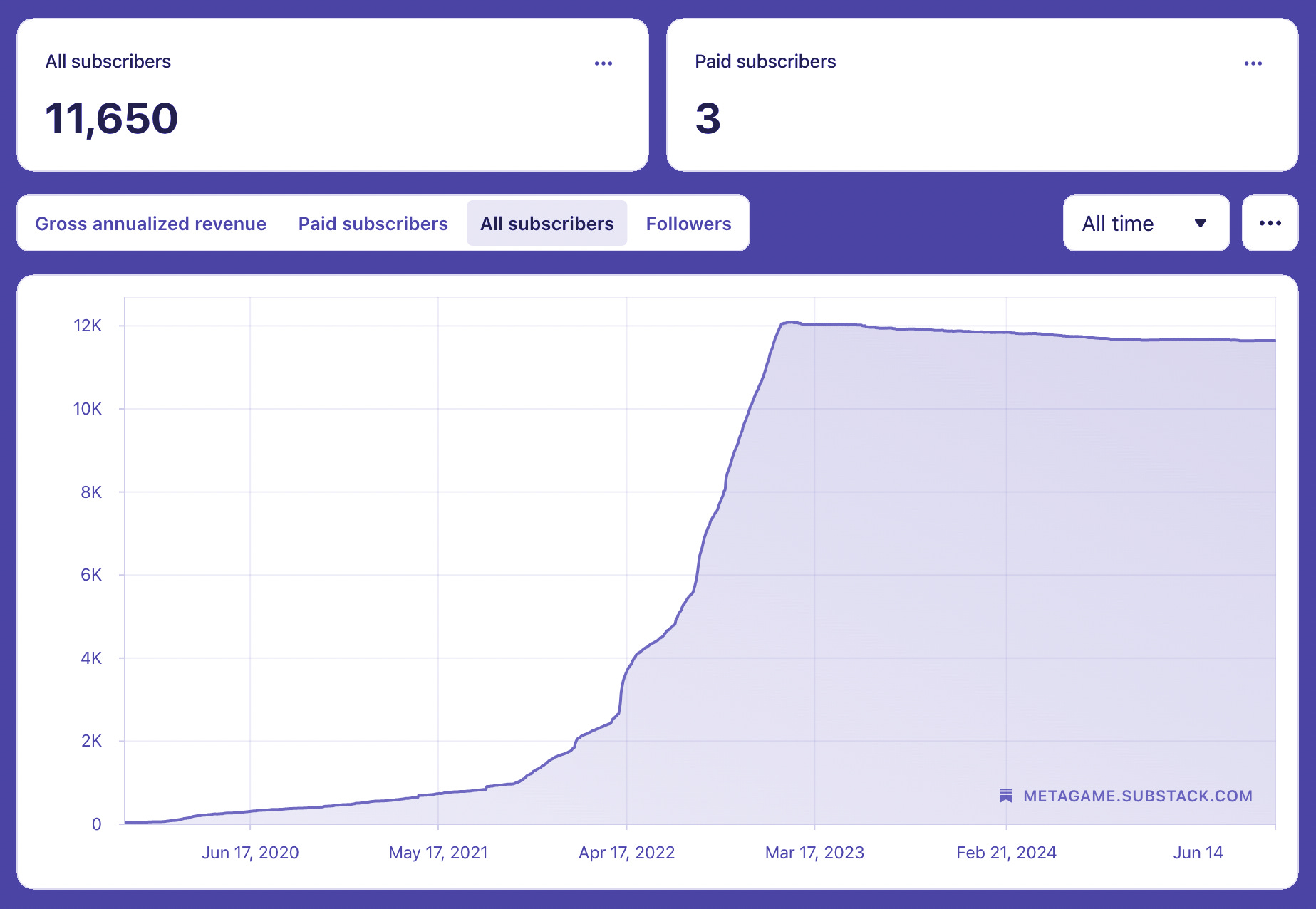Viewport: 1316px width, 909px height.
Task: Click the Apr 17, 2022 axis label
Action: [627, 853]
